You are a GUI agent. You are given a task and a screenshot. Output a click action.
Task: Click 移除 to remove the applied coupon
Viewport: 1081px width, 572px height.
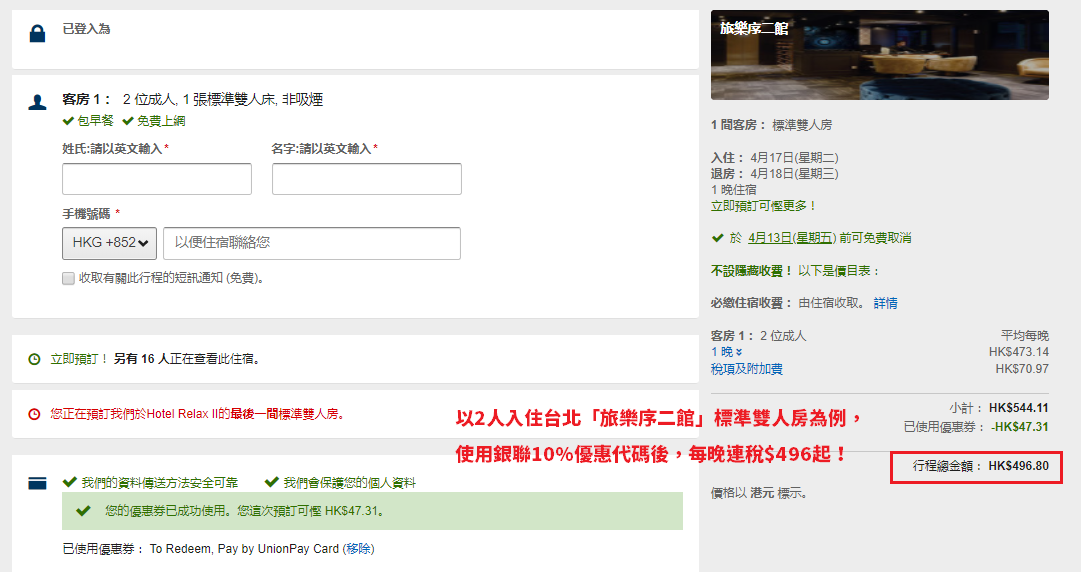[358, 549]
